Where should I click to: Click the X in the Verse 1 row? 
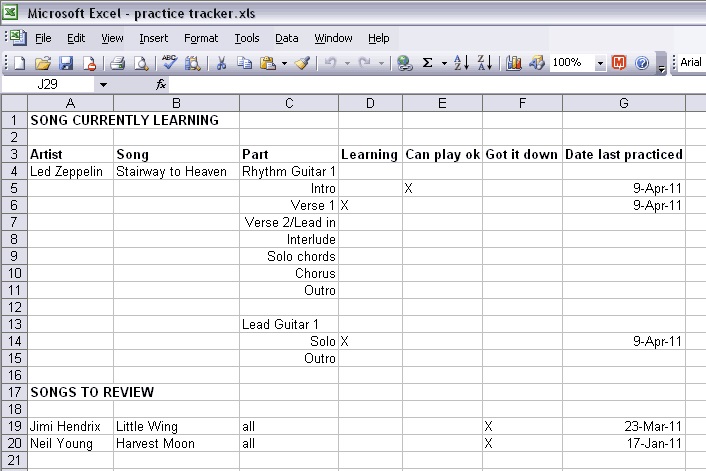(344, 205)
